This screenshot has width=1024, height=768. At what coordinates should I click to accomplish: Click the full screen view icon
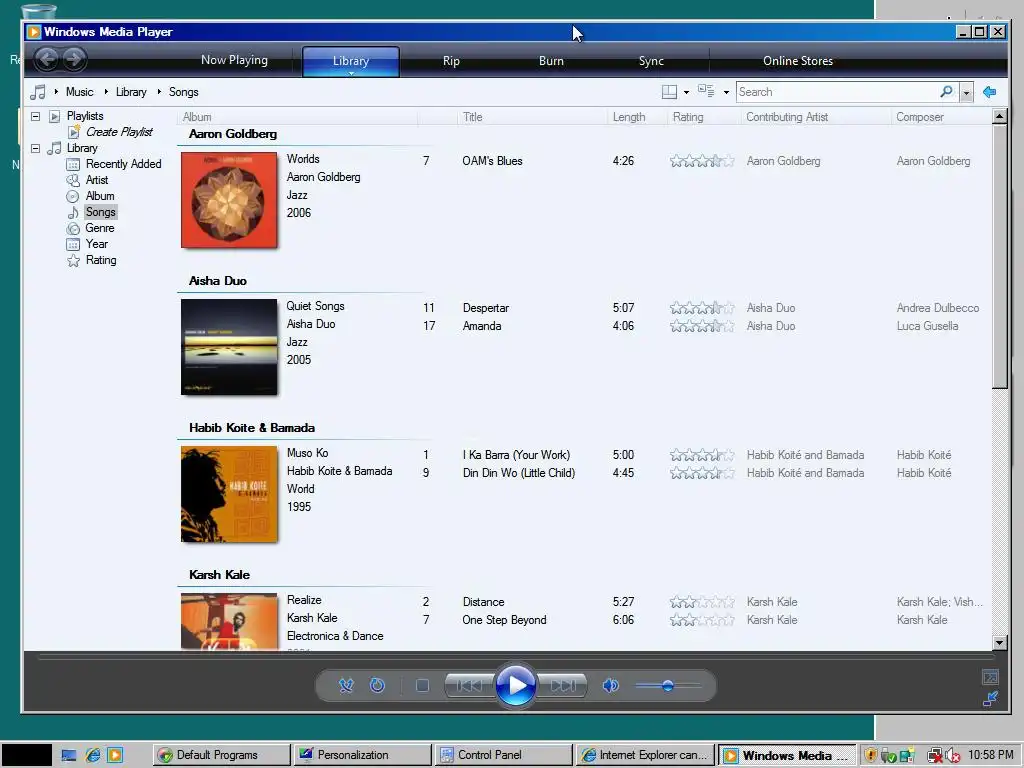click(x=990, y=677)
